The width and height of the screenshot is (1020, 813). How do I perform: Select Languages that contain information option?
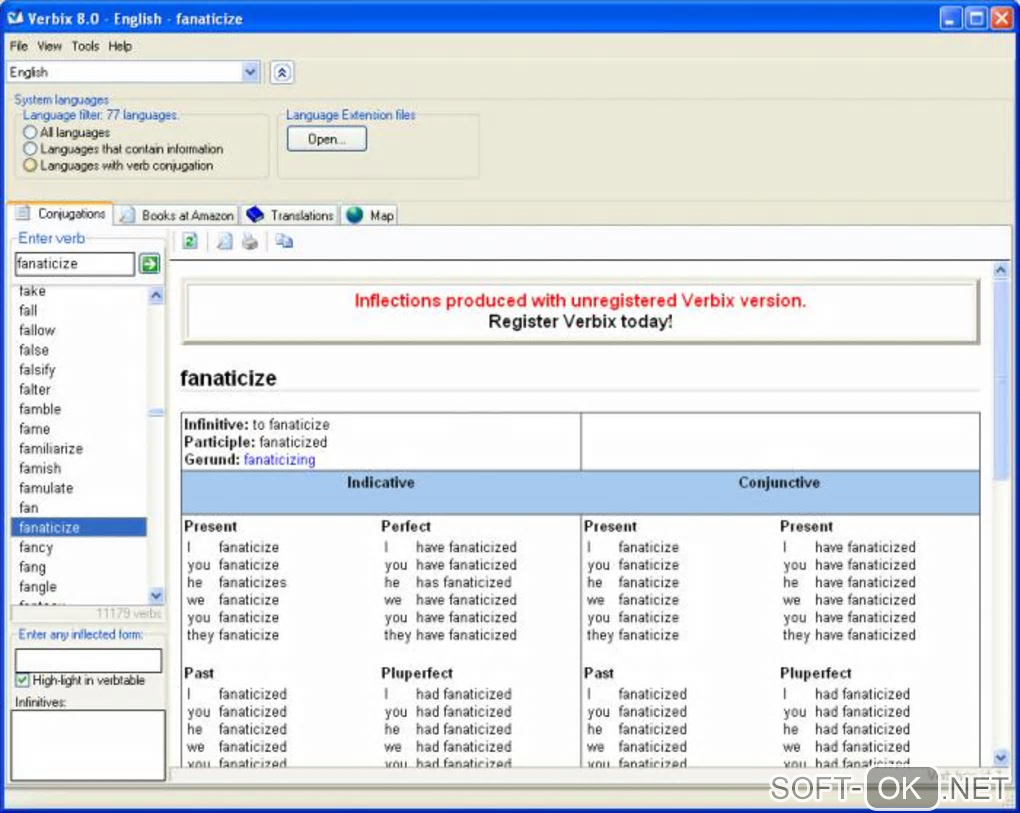(30, 149)
